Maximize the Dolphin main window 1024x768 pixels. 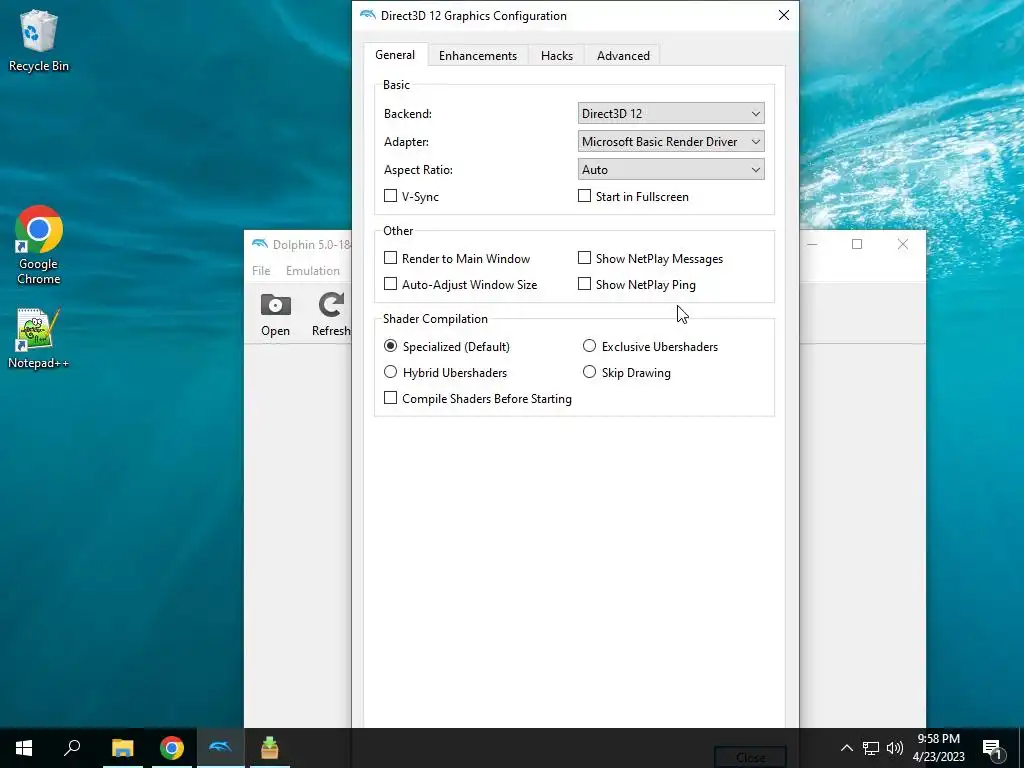pyautogui.click(x=857, y=244)
